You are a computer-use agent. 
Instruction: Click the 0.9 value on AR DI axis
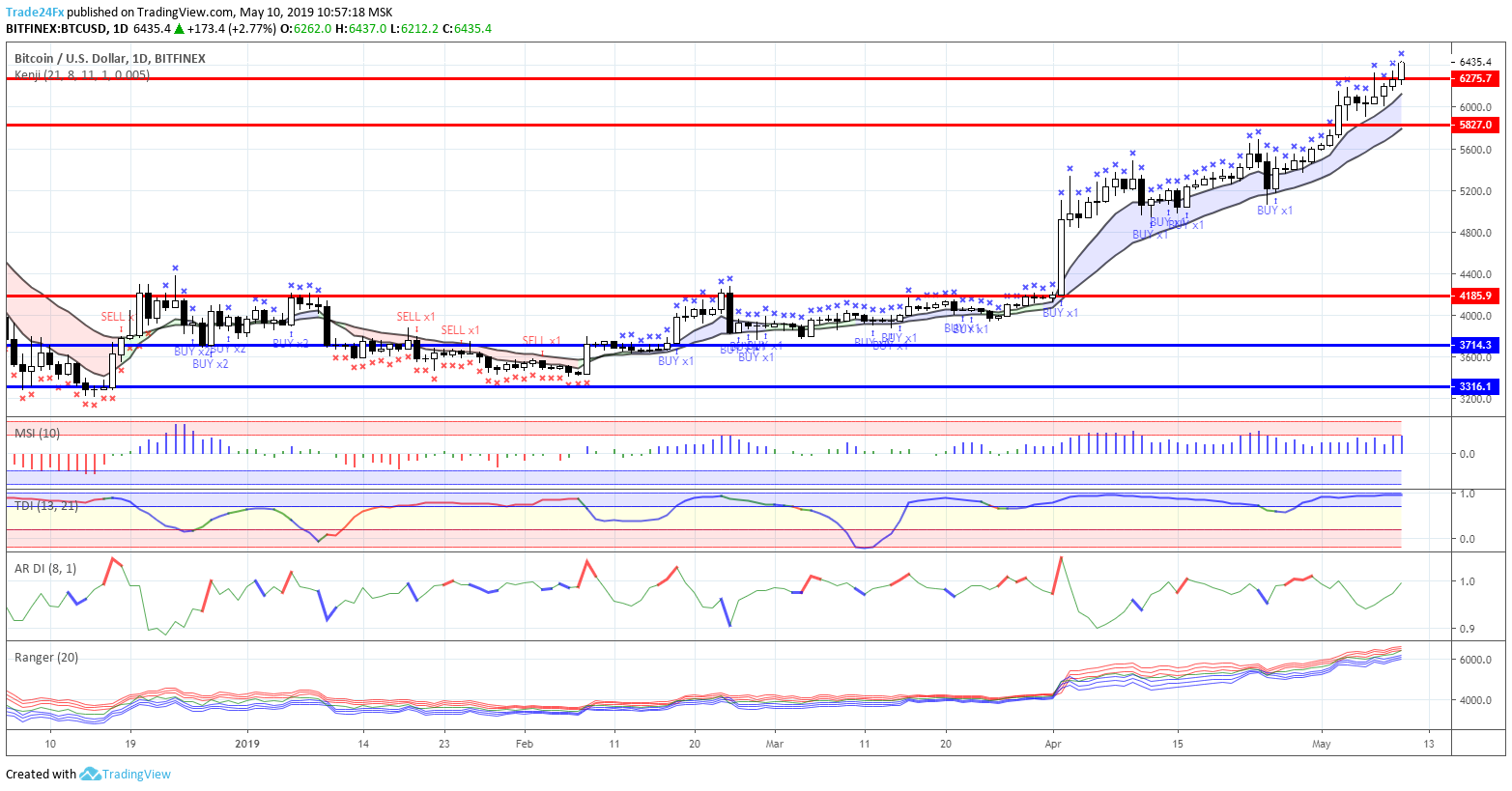pos(1467,629)
